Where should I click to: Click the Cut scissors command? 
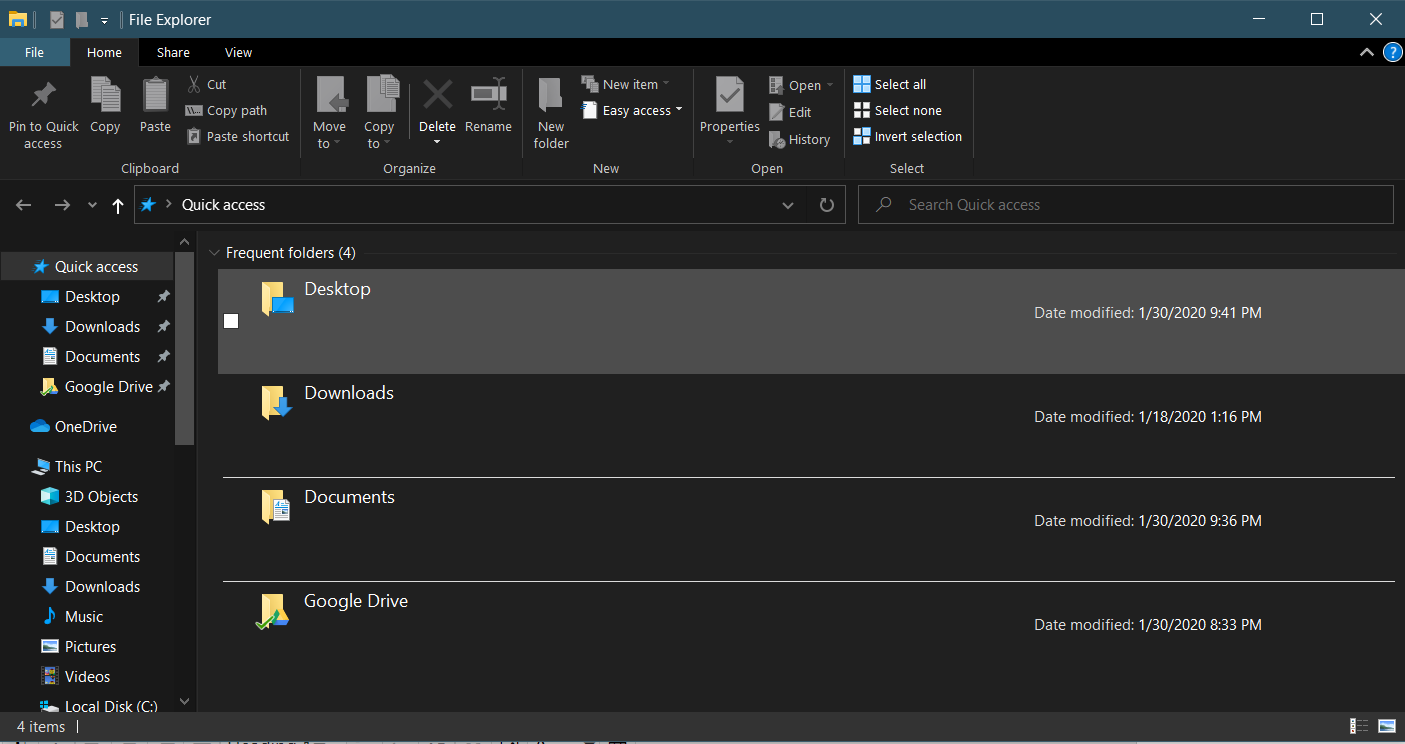point(207,84)
